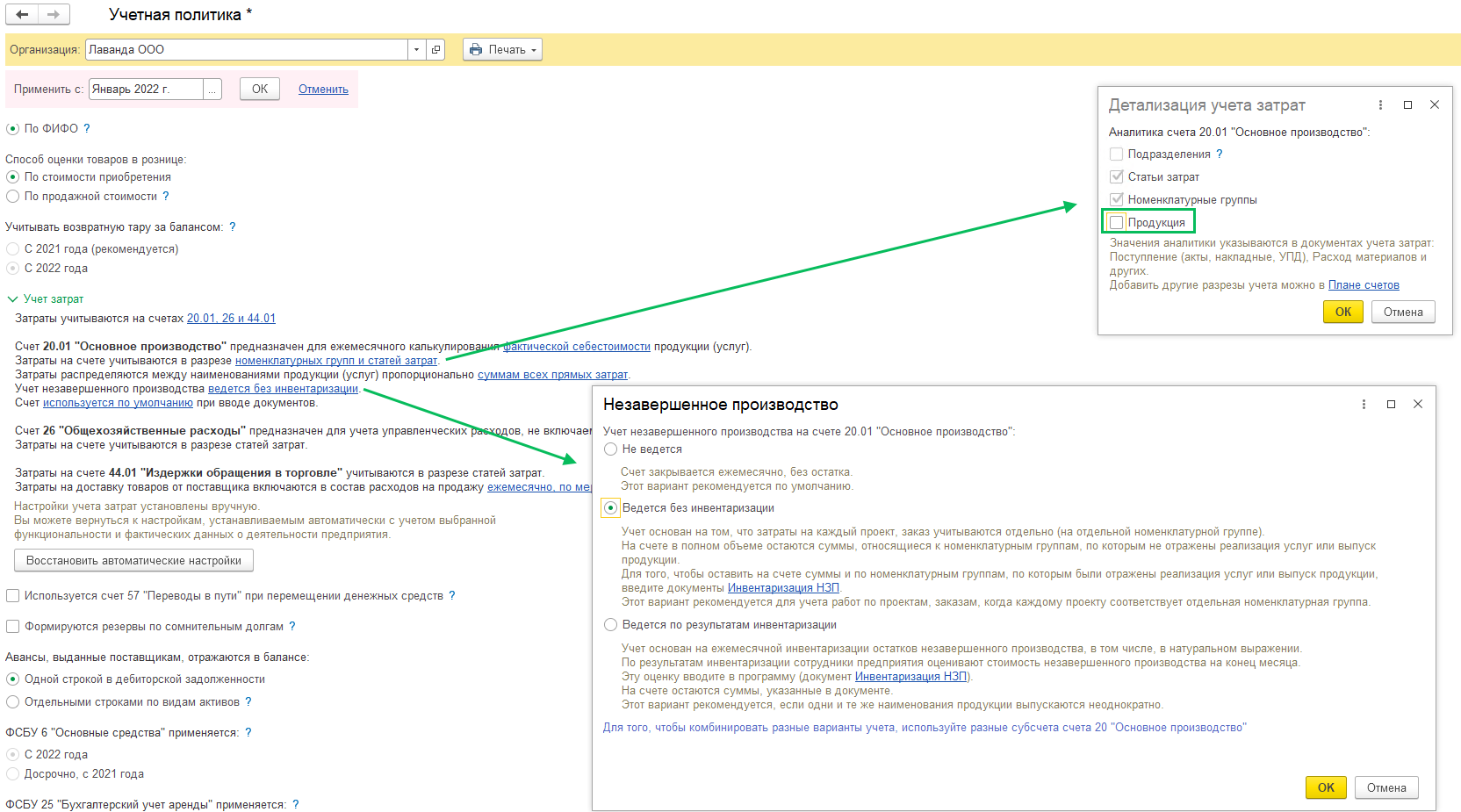The width and height of the screenshot is (1461, 812).
Task: Open 'фактической себестоимости' link
Action: point(577,346)
